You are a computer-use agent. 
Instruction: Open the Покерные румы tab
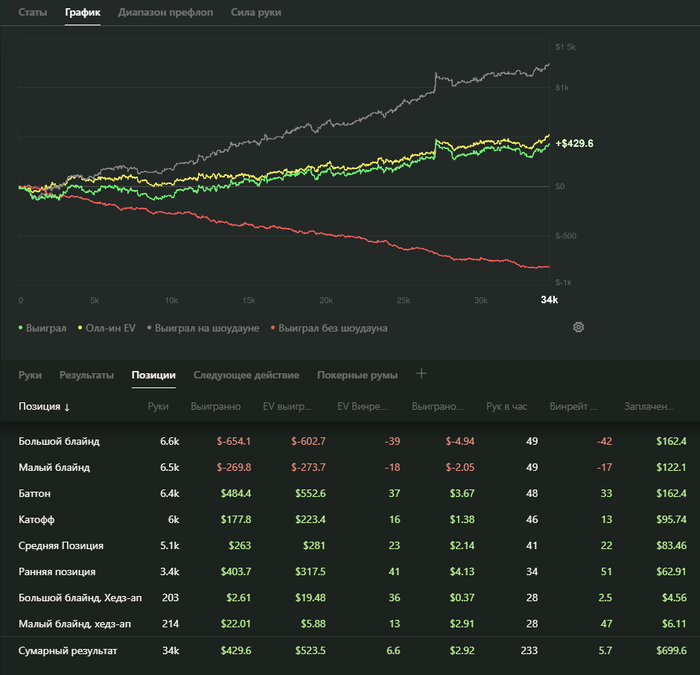[357, 375]
